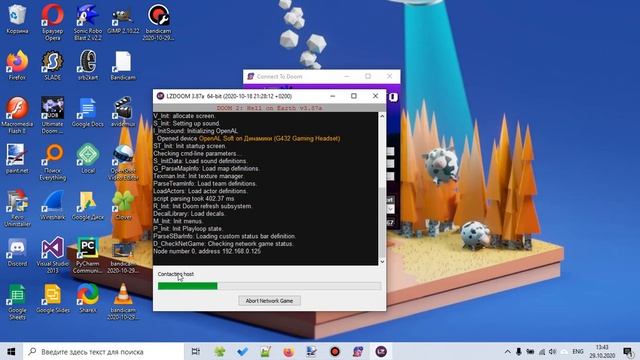
Task: Open the PyCharm Community desktop shortcut
Action: [x=88, y=255]
